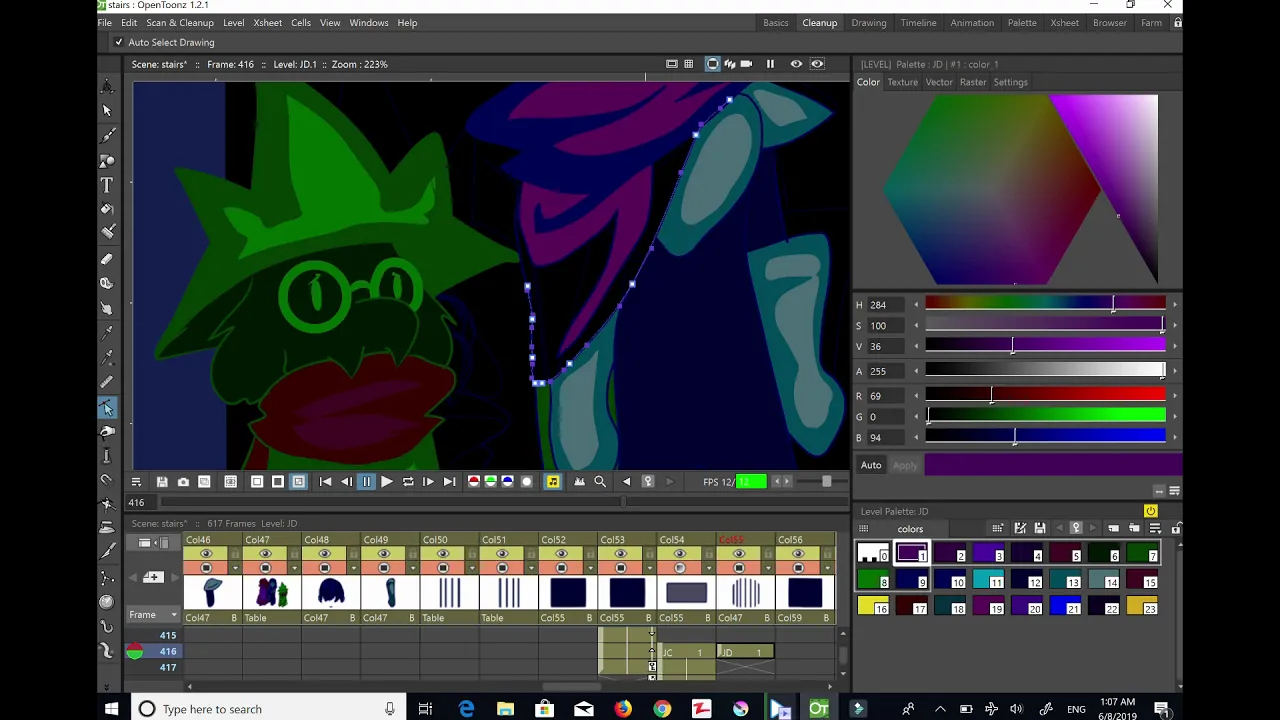The image size is (1280, 720).
Task: Click the Windows search box on taskbar
Action: click(x=268, y=709)
